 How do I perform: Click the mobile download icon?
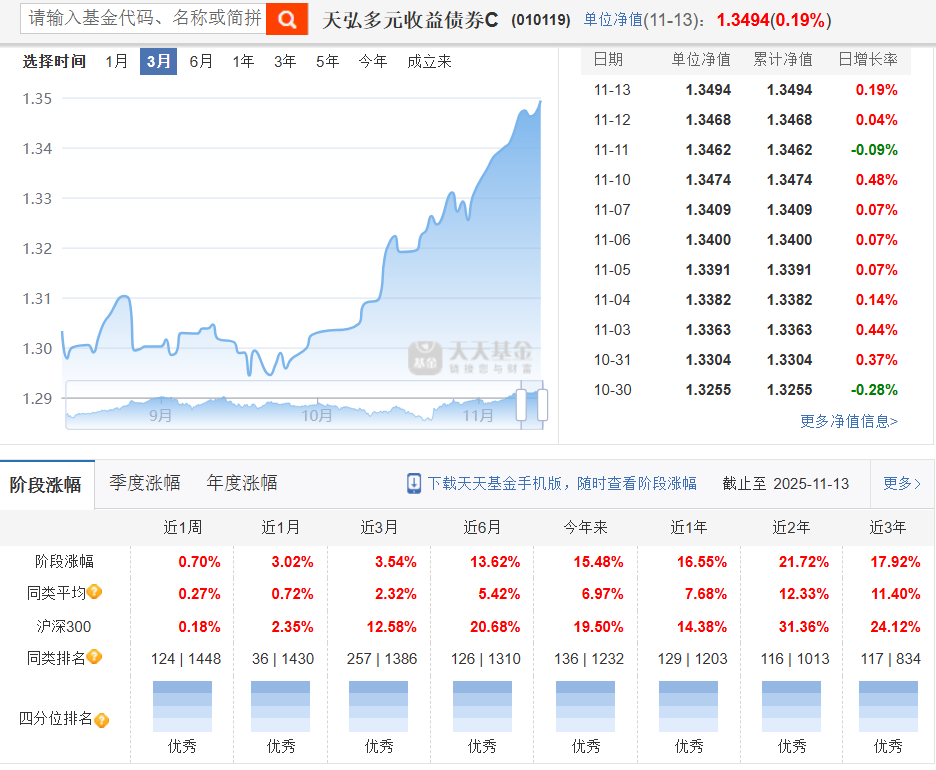coord(414,483)
